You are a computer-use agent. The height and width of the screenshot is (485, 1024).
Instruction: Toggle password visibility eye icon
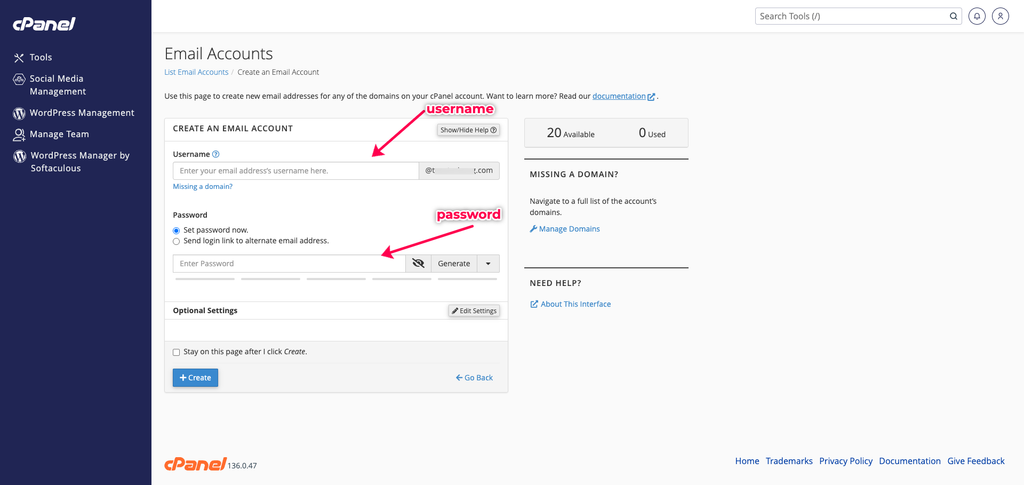(419, 264)
